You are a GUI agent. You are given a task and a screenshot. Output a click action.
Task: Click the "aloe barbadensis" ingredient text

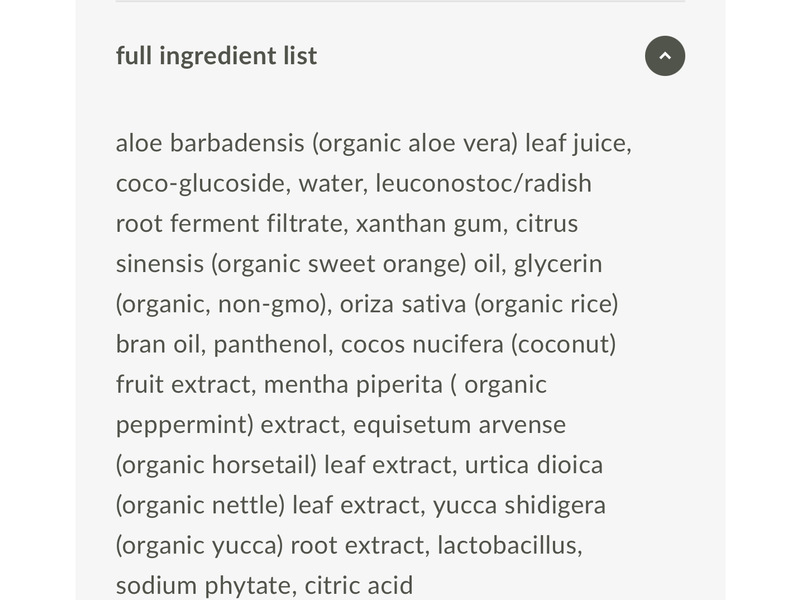click(210, 143)
